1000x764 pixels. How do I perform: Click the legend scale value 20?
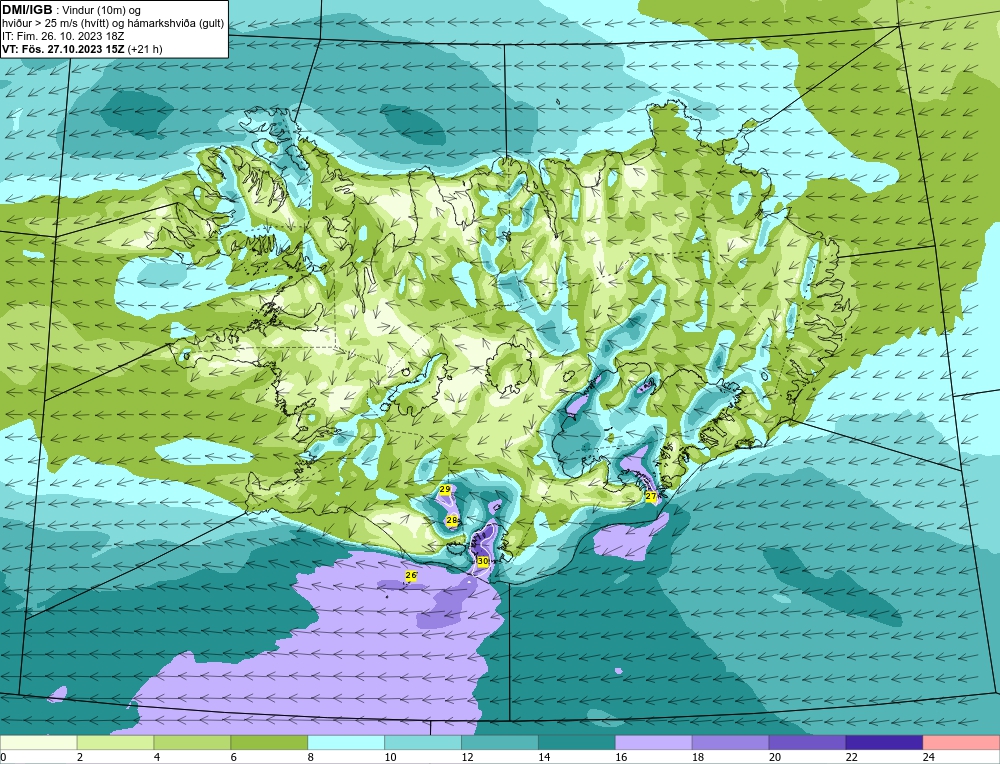[x=775, y=757]
